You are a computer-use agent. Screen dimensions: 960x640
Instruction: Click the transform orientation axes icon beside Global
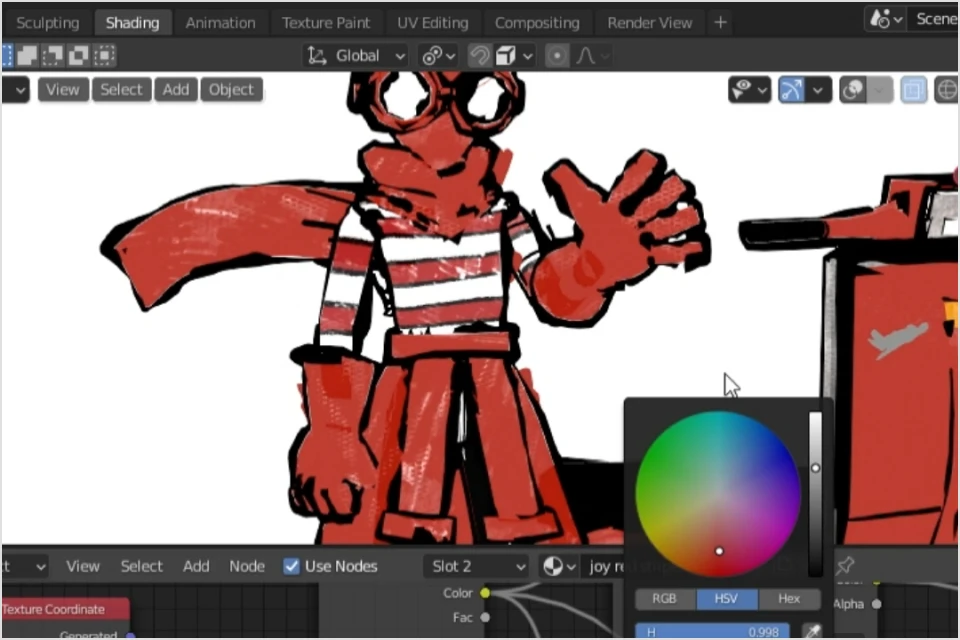tap(317, 56)
